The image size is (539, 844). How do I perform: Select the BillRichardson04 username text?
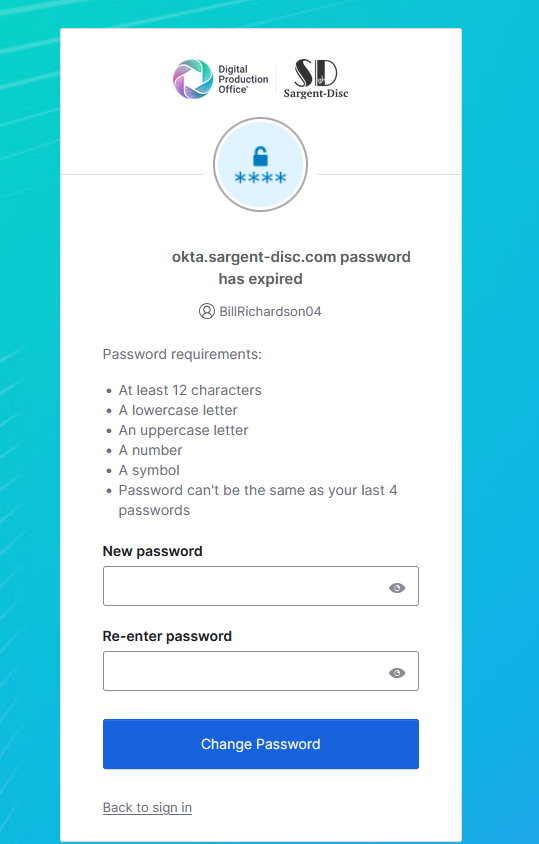(270, 312)
